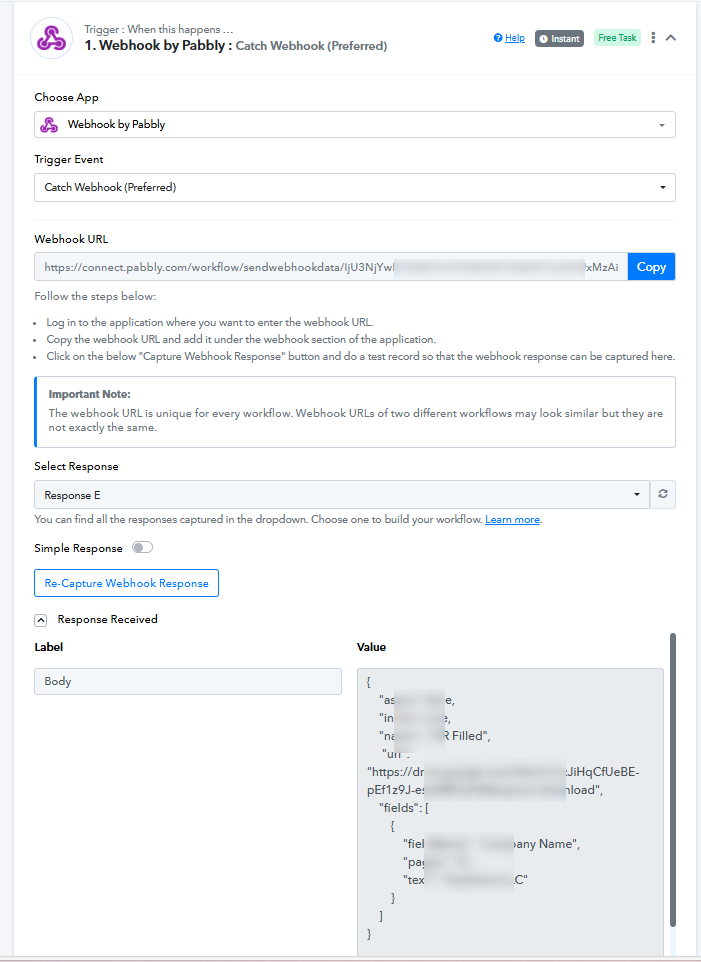The width and height of the screenshot is (701, 962).
Task: Open the Learn more link
Action: click(x=512, y=520)
